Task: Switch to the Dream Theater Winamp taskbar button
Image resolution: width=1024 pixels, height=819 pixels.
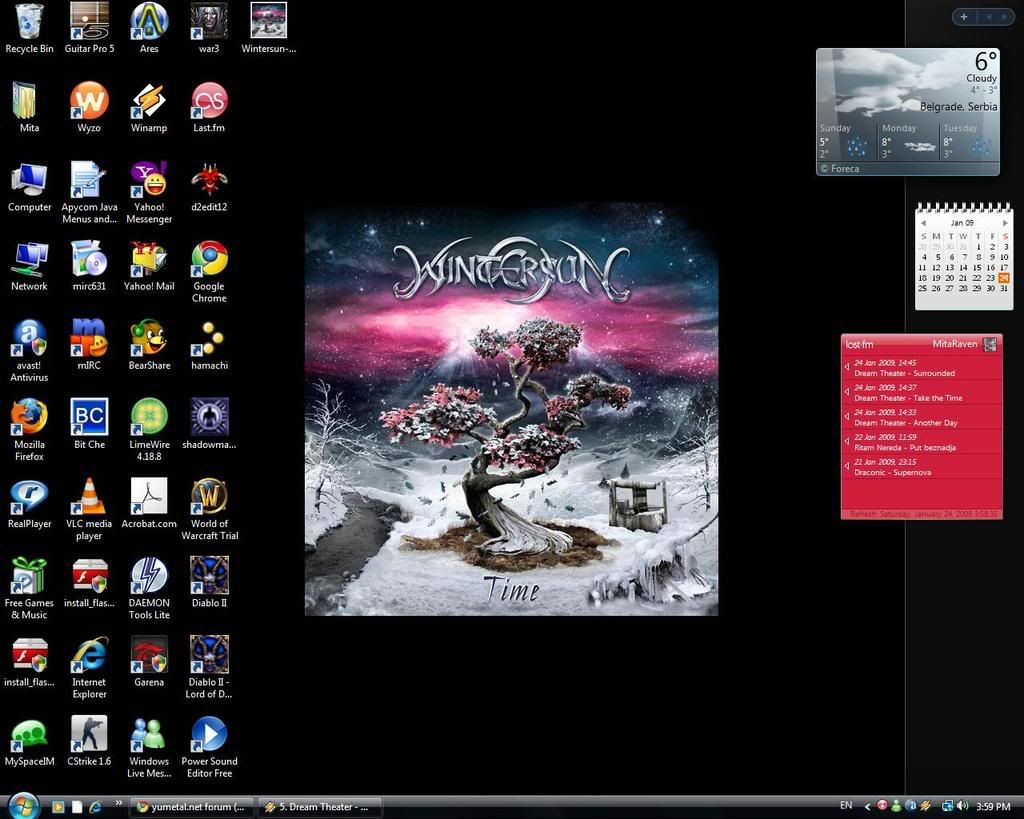Action: point(319,807)
